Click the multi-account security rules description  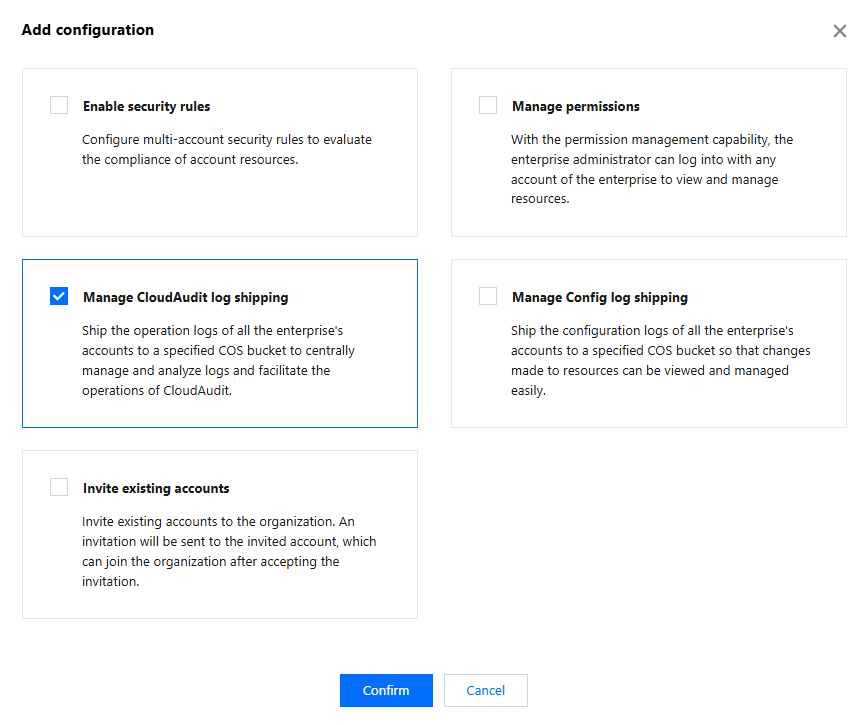coord(226,149)
